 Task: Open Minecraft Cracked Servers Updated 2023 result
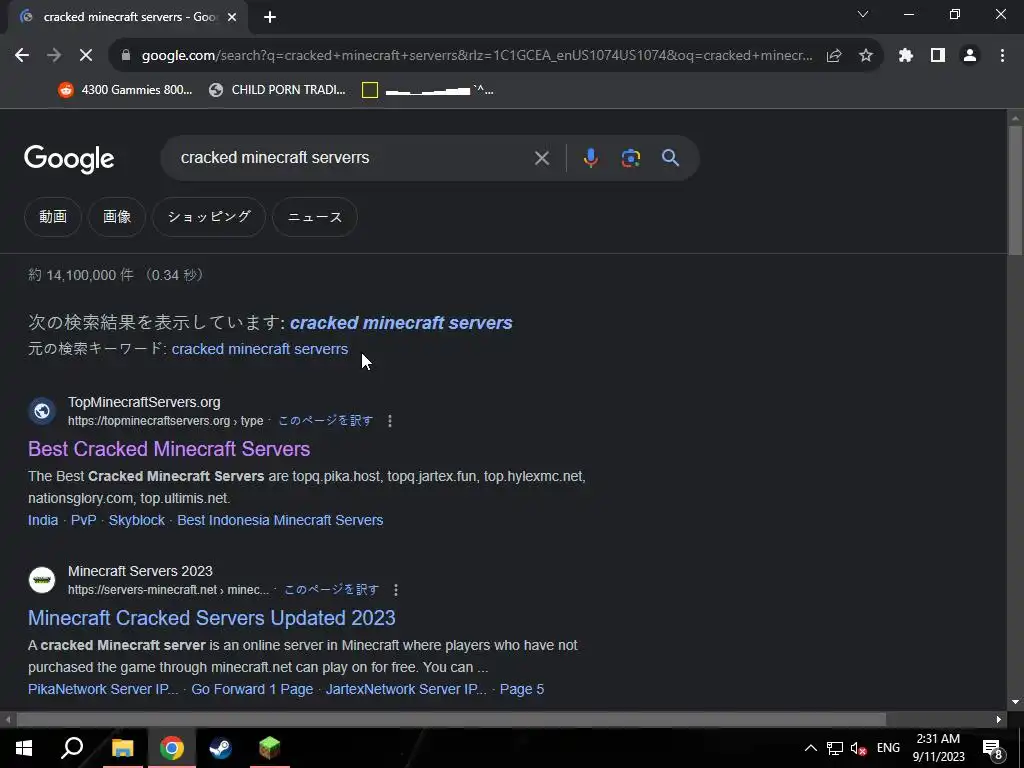(212, 618)
